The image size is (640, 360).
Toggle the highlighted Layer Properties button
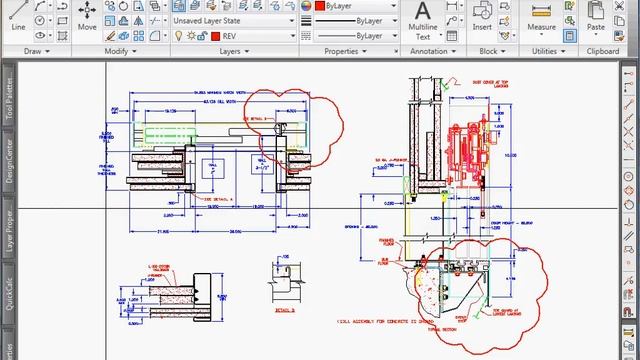click(x=178, y=6)
